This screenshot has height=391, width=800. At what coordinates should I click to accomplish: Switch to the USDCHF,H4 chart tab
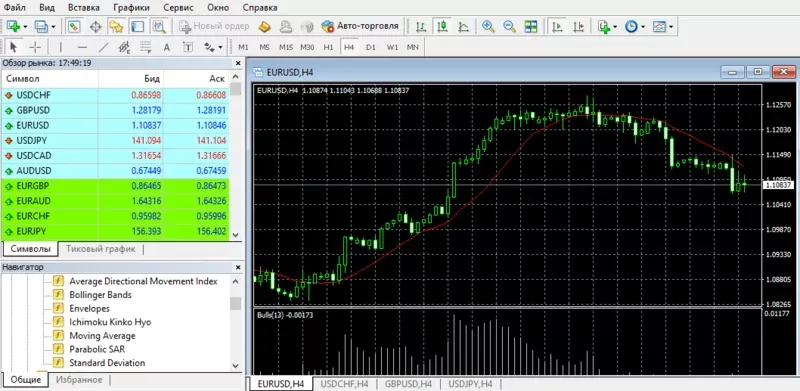[x=344, y=384]
